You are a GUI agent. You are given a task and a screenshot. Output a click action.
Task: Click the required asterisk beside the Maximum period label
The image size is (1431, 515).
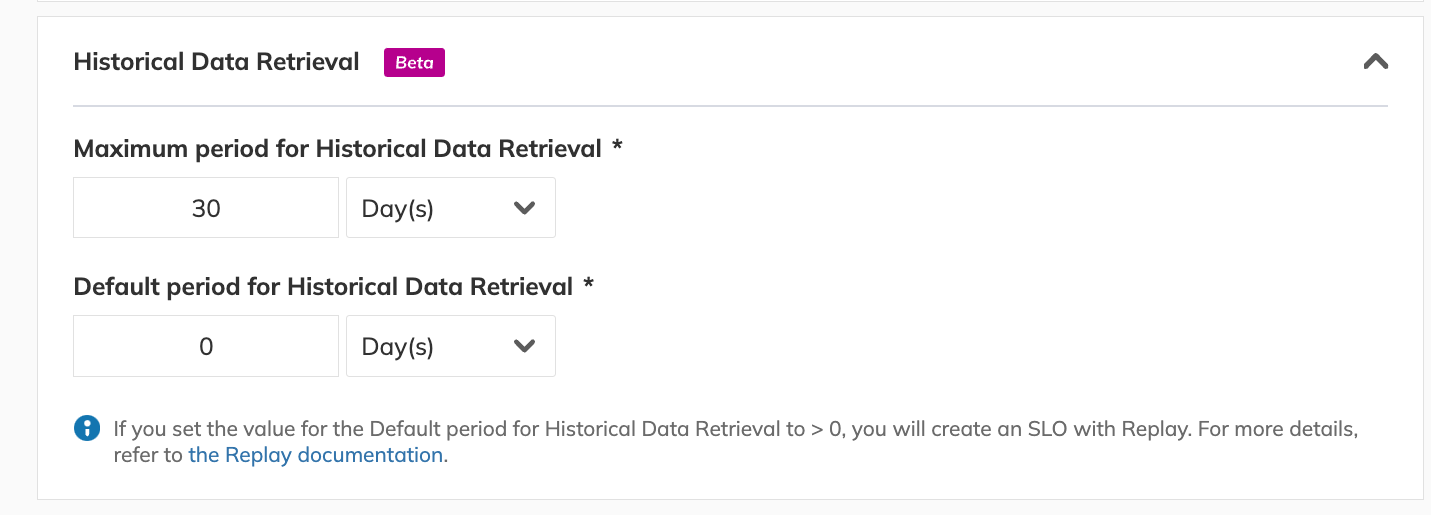point(617,147)
